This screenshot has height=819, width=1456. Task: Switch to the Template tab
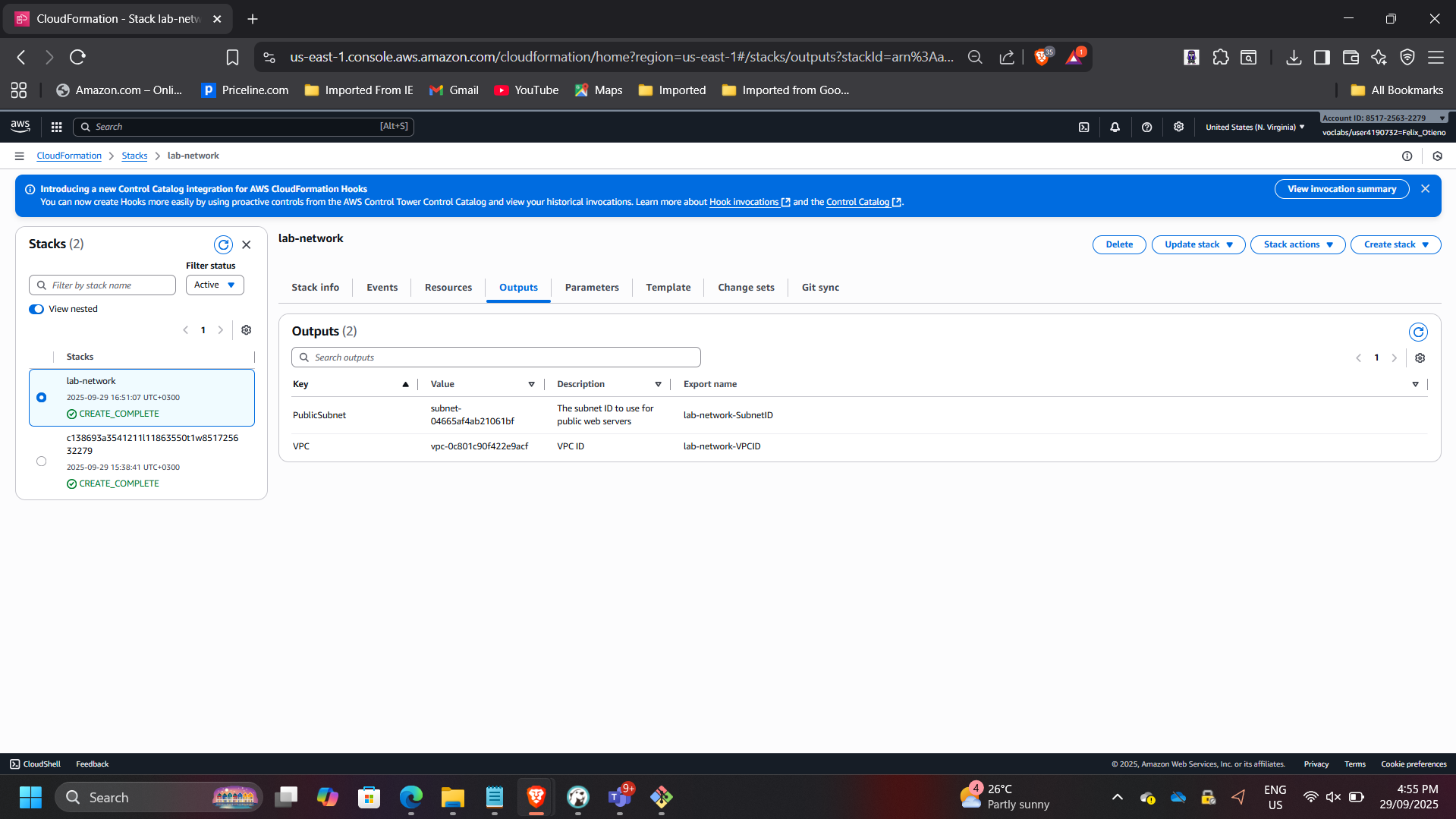click(x=668, y=288)
